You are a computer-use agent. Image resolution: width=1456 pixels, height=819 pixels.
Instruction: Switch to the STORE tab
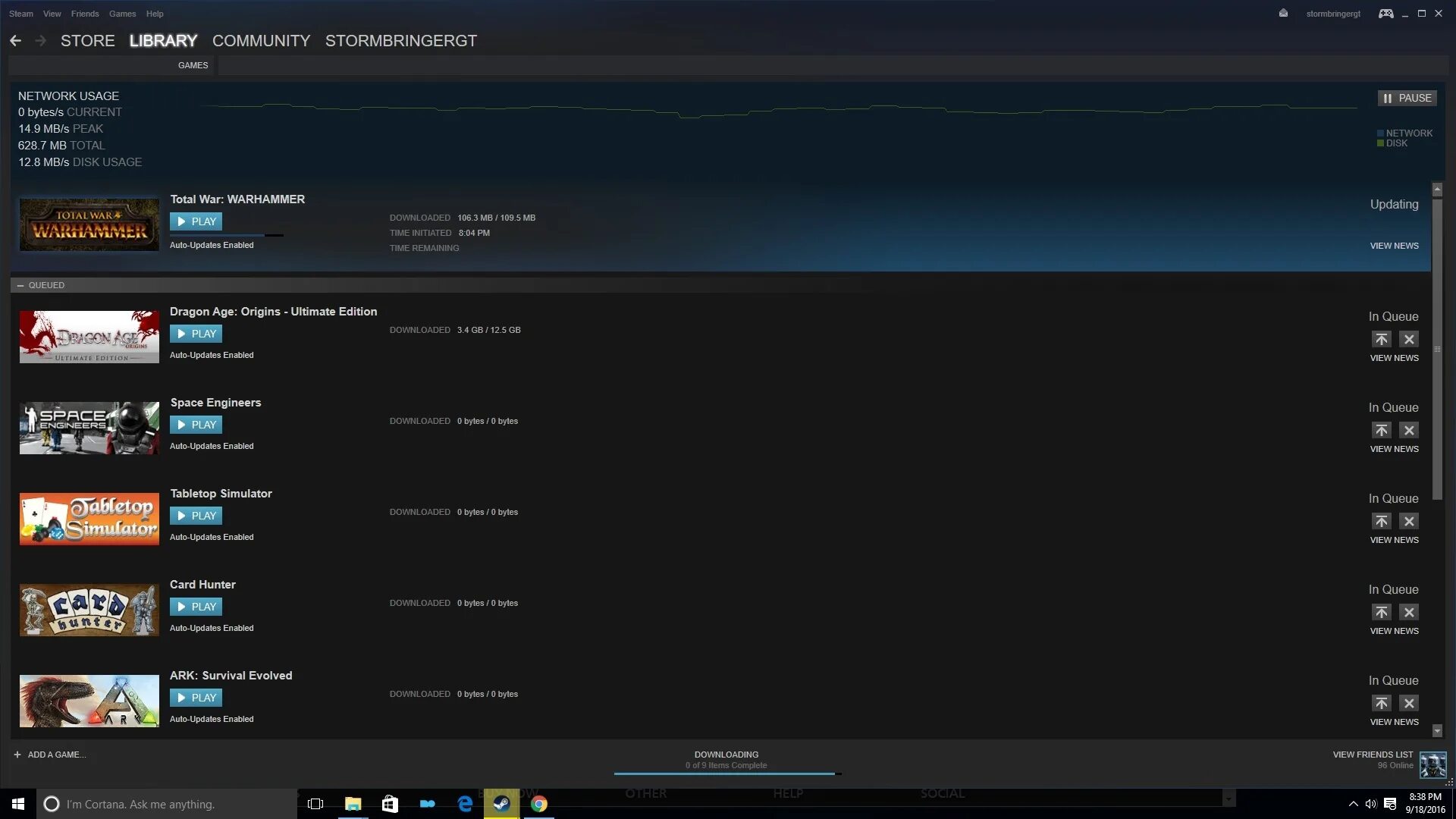pos(88,41)
